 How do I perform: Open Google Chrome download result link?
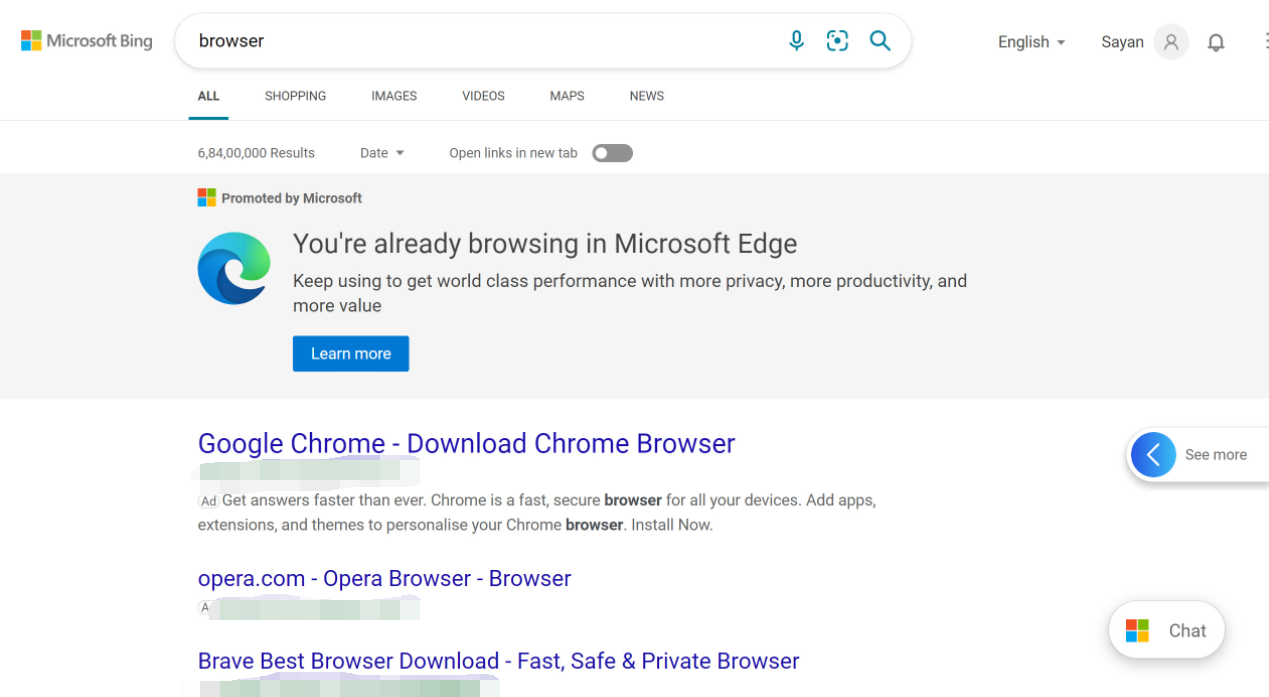tap(466, 443)
